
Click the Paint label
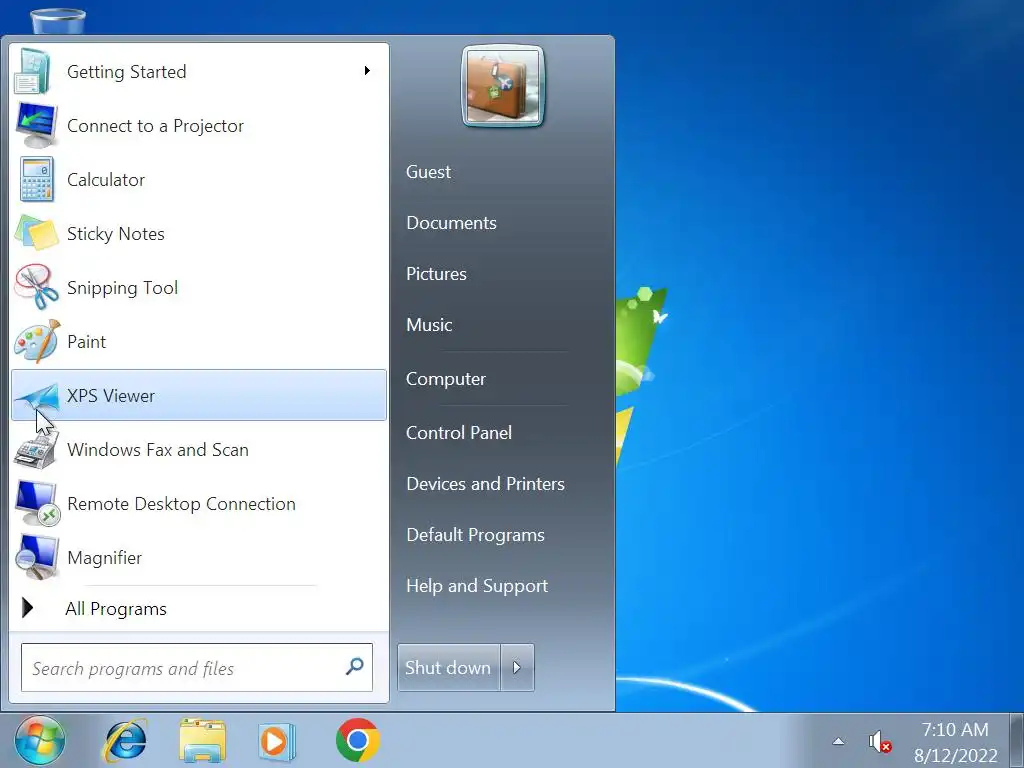coord(86,342)
